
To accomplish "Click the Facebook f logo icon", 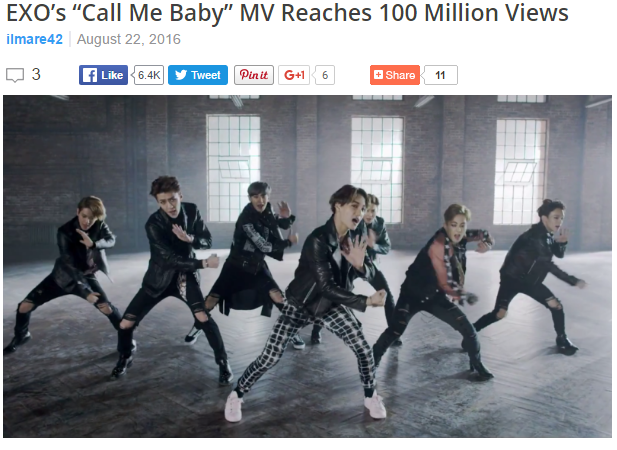I will pos(90,75).
